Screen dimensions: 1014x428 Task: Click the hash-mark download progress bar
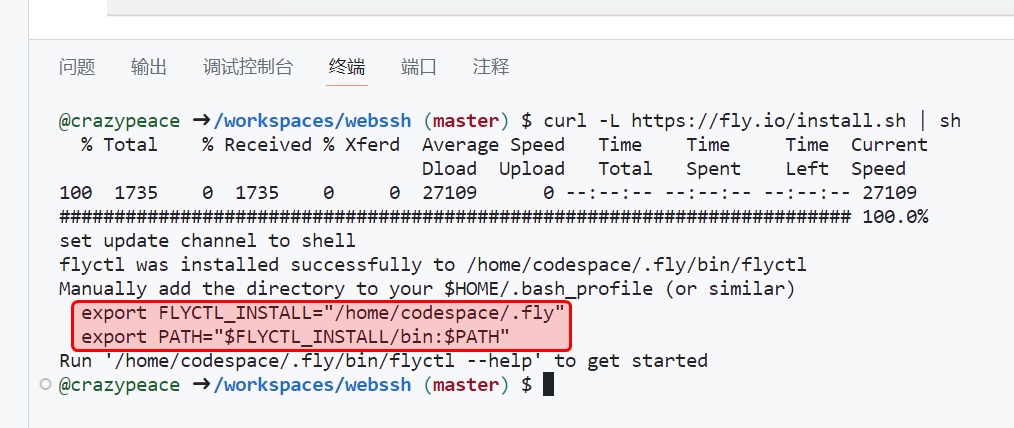click(455, 217)
